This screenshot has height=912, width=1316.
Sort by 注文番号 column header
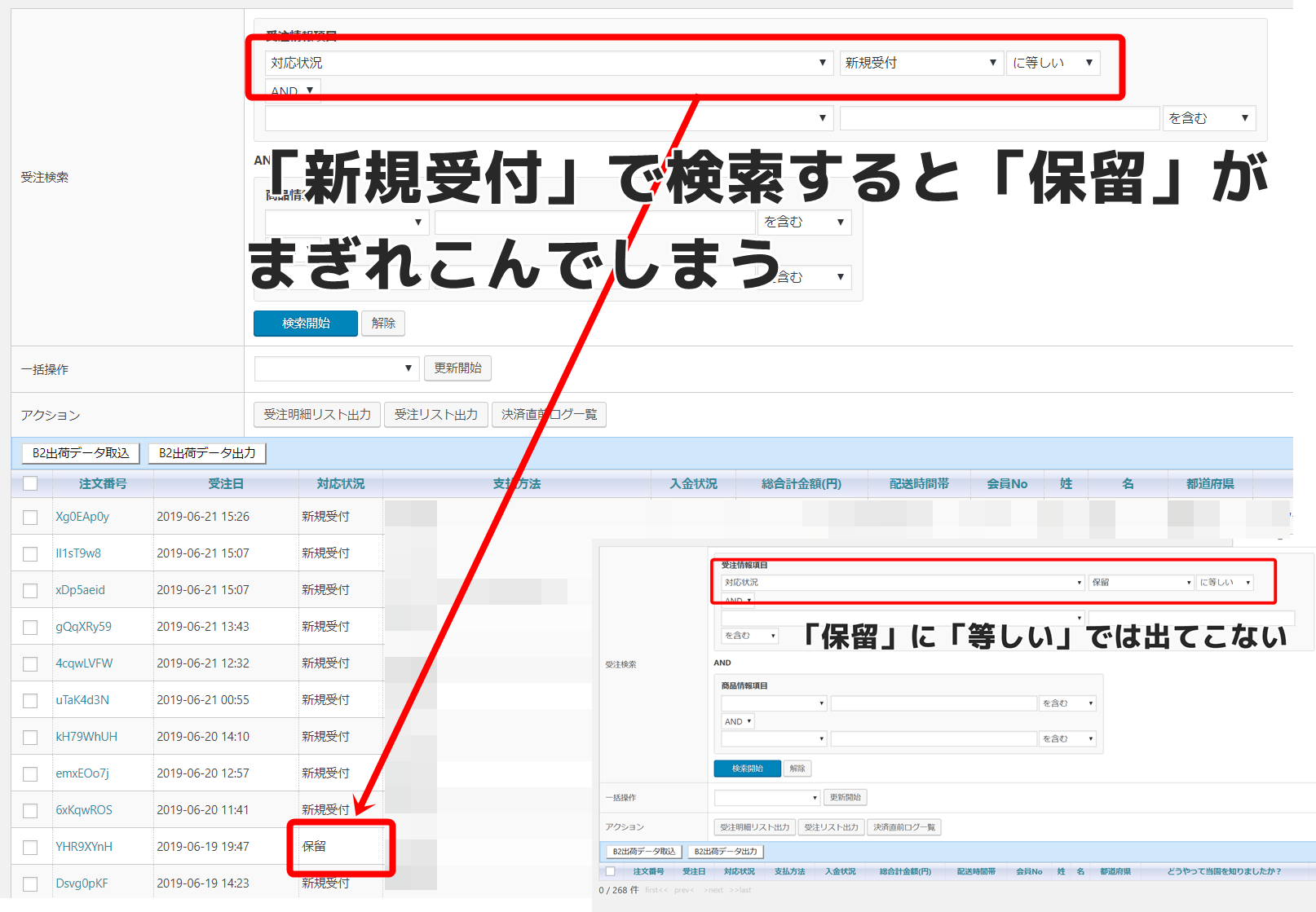pos(103,483)
